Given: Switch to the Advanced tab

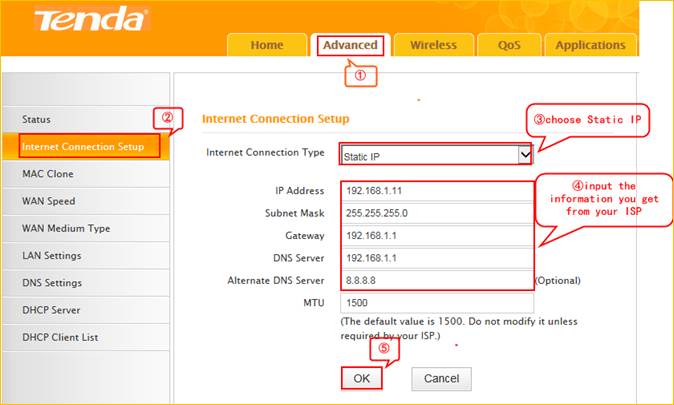Looking at the screenshot, I should coord(350,45).
